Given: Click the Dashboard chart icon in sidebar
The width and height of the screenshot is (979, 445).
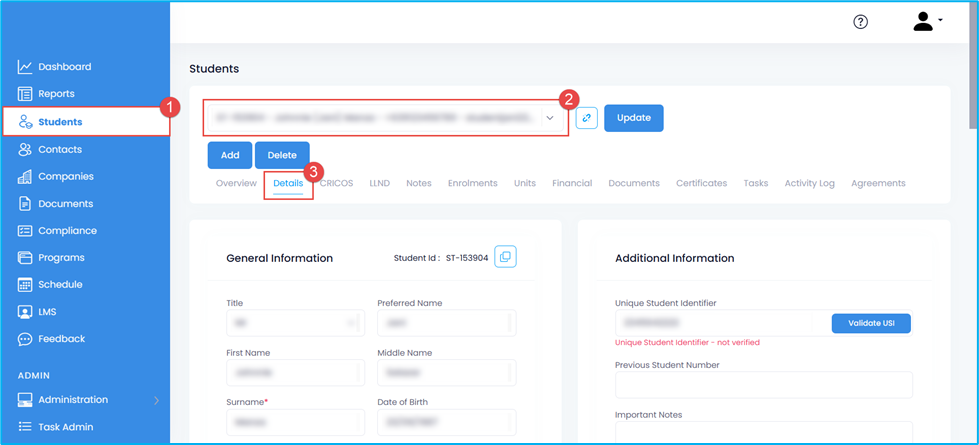Looking at the screenshot, I should coord(25,67).
